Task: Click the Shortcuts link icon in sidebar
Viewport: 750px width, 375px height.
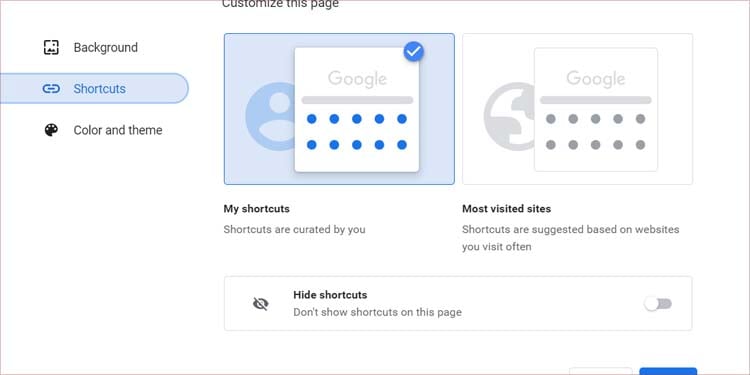Action: 51,88
